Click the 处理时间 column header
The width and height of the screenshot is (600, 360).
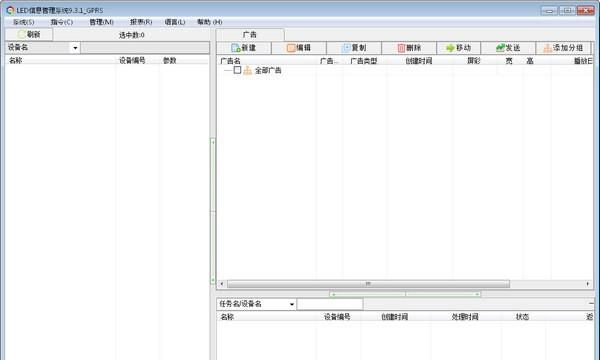pyautogui.click(x=465, y=317)
